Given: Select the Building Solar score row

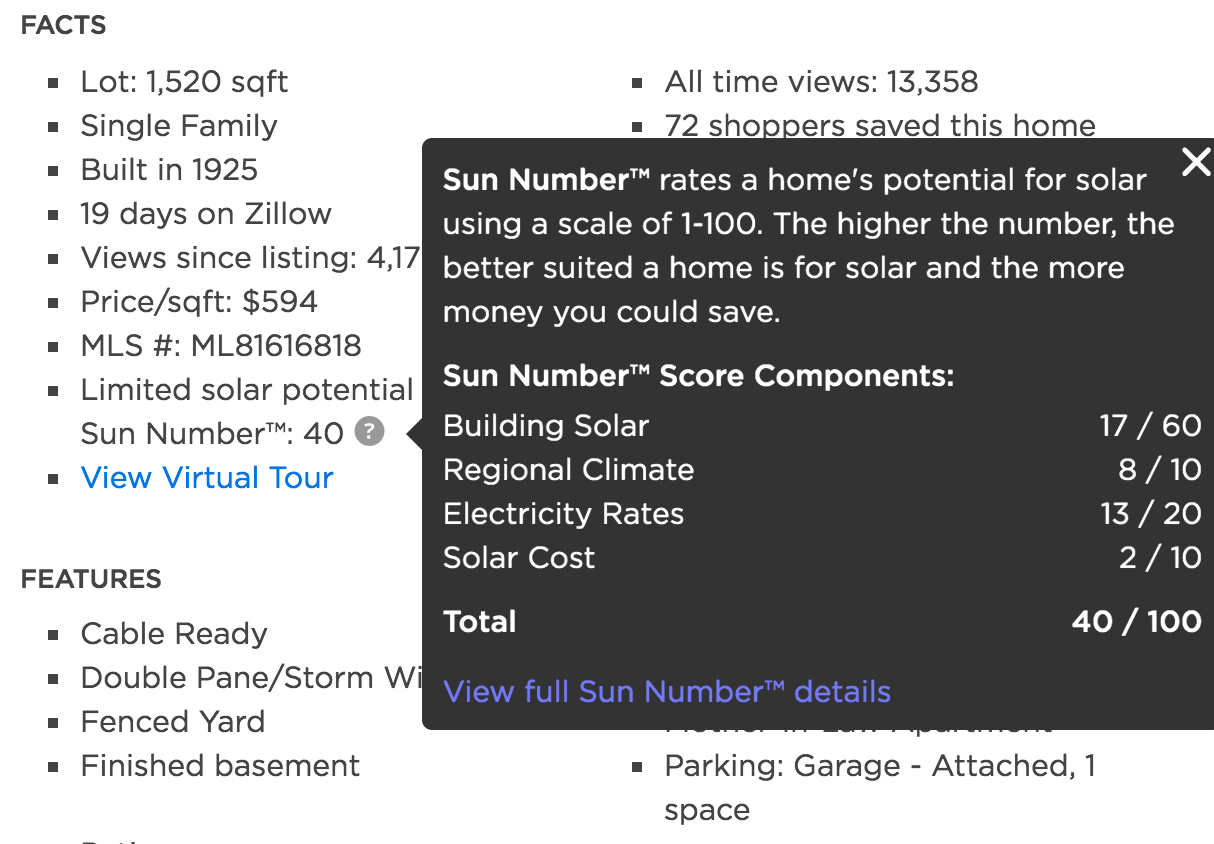Looking at the screenshot, I should 546,425.
